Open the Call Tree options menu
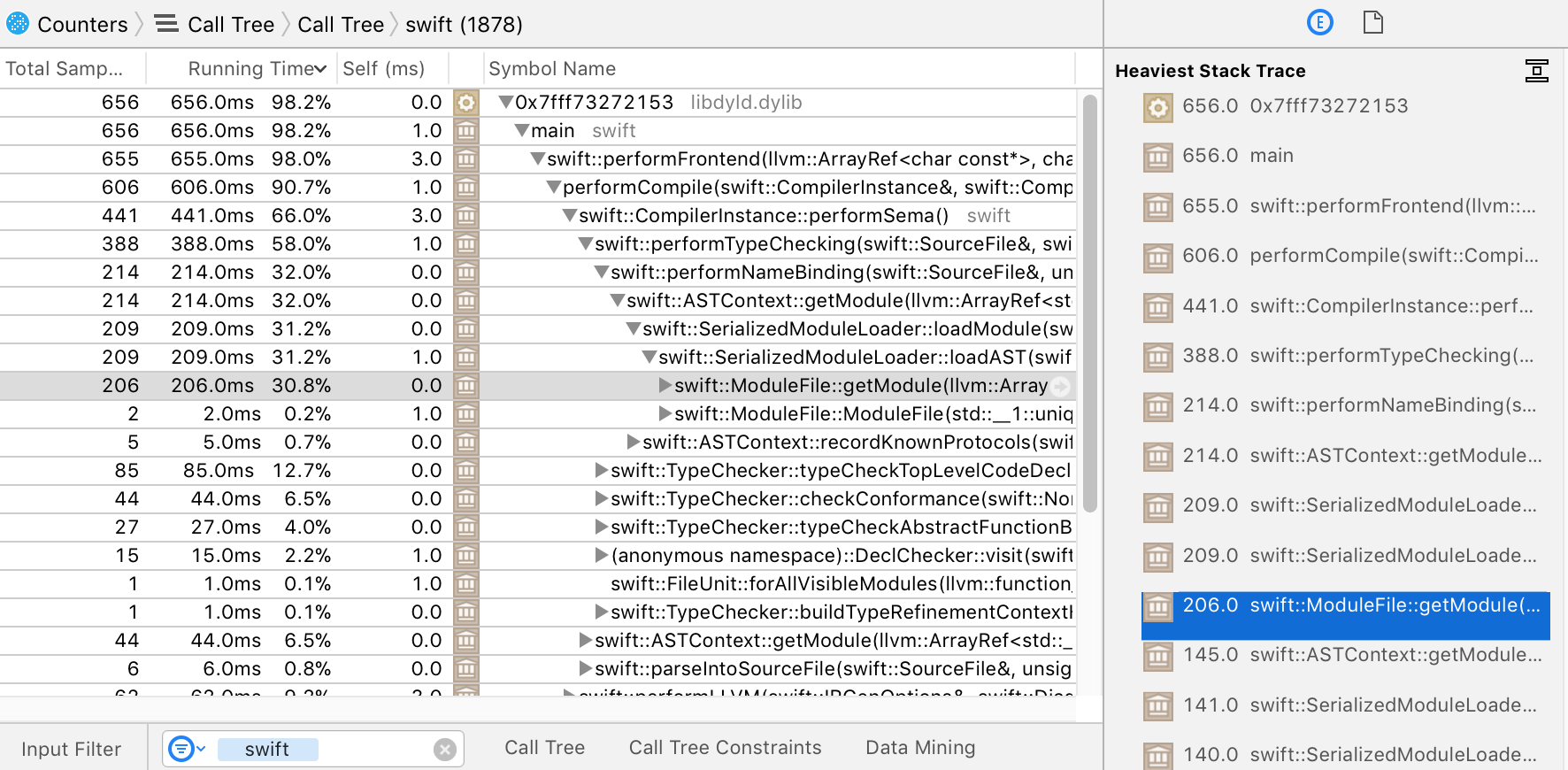 pyautogui.click(x=544, y=748)
